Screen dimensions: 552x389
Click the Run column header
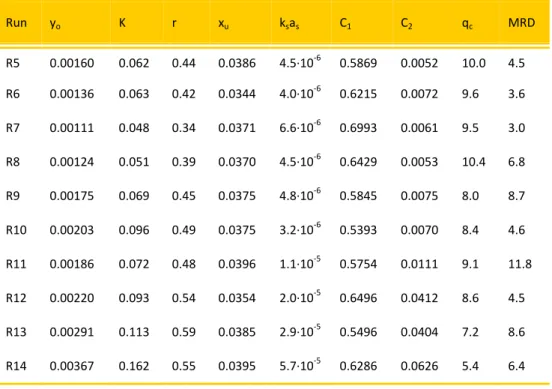16,23
